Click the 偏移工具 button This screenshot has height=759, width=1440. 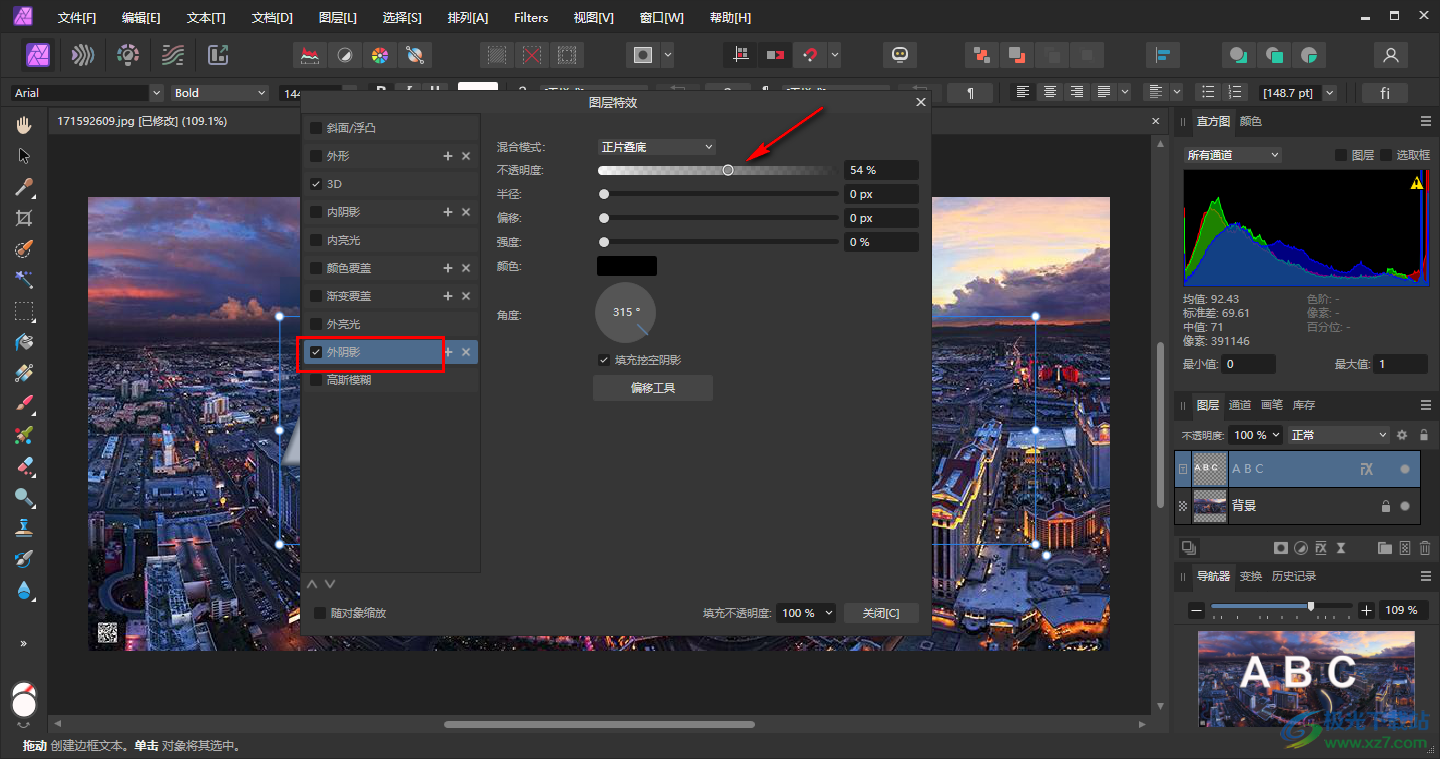(653, 388)
